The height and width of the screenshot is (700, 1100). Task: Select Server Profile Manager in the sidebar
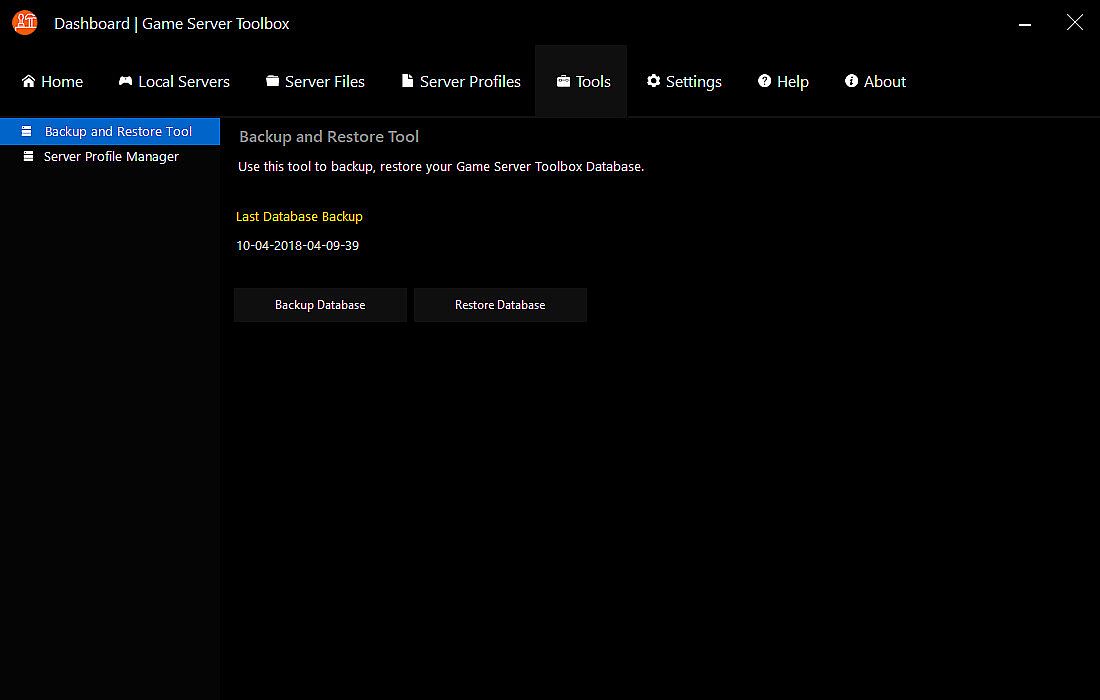tap(111, 157)
